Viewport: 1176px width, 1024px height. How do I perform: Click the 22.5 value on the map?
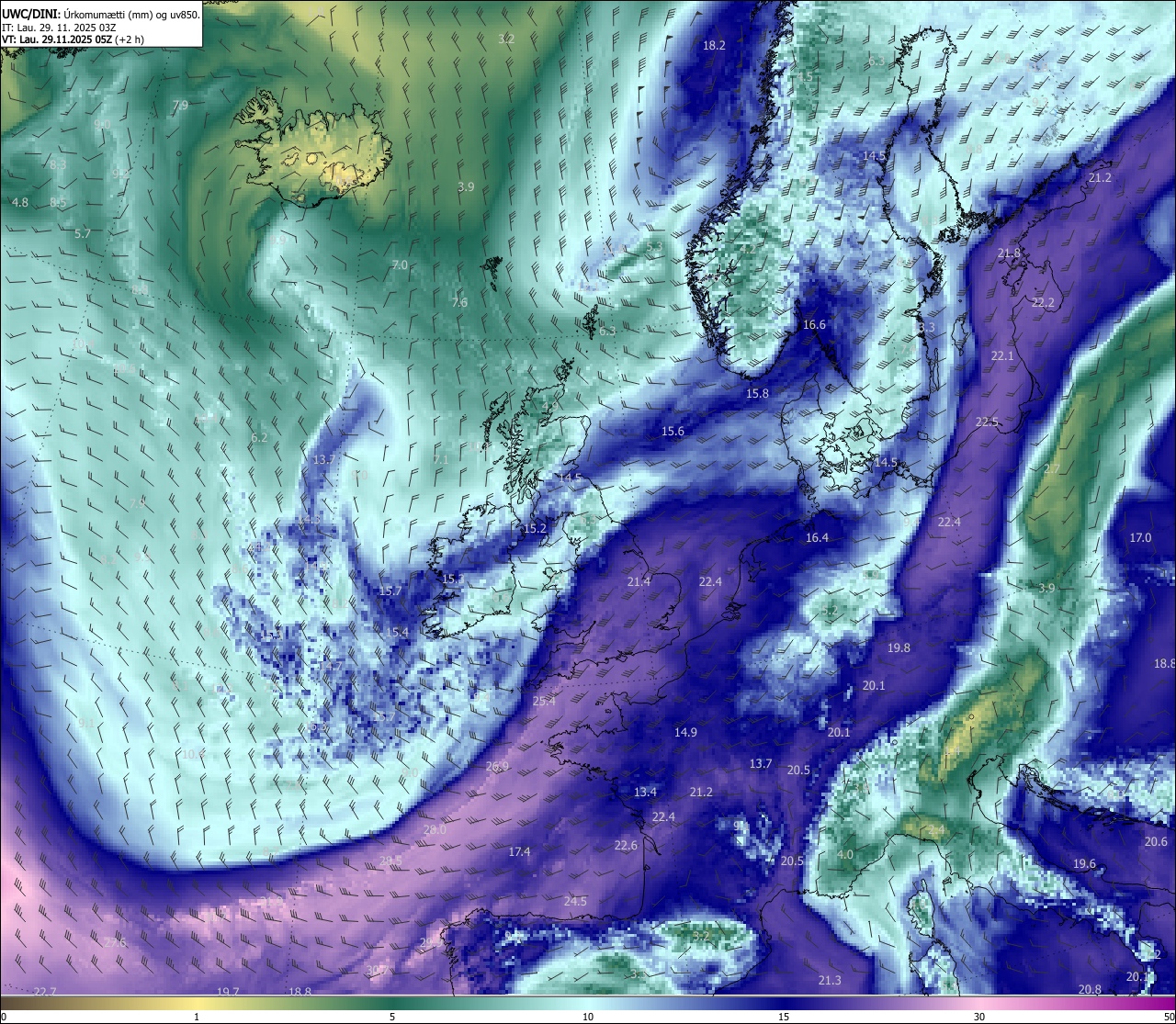987,422
